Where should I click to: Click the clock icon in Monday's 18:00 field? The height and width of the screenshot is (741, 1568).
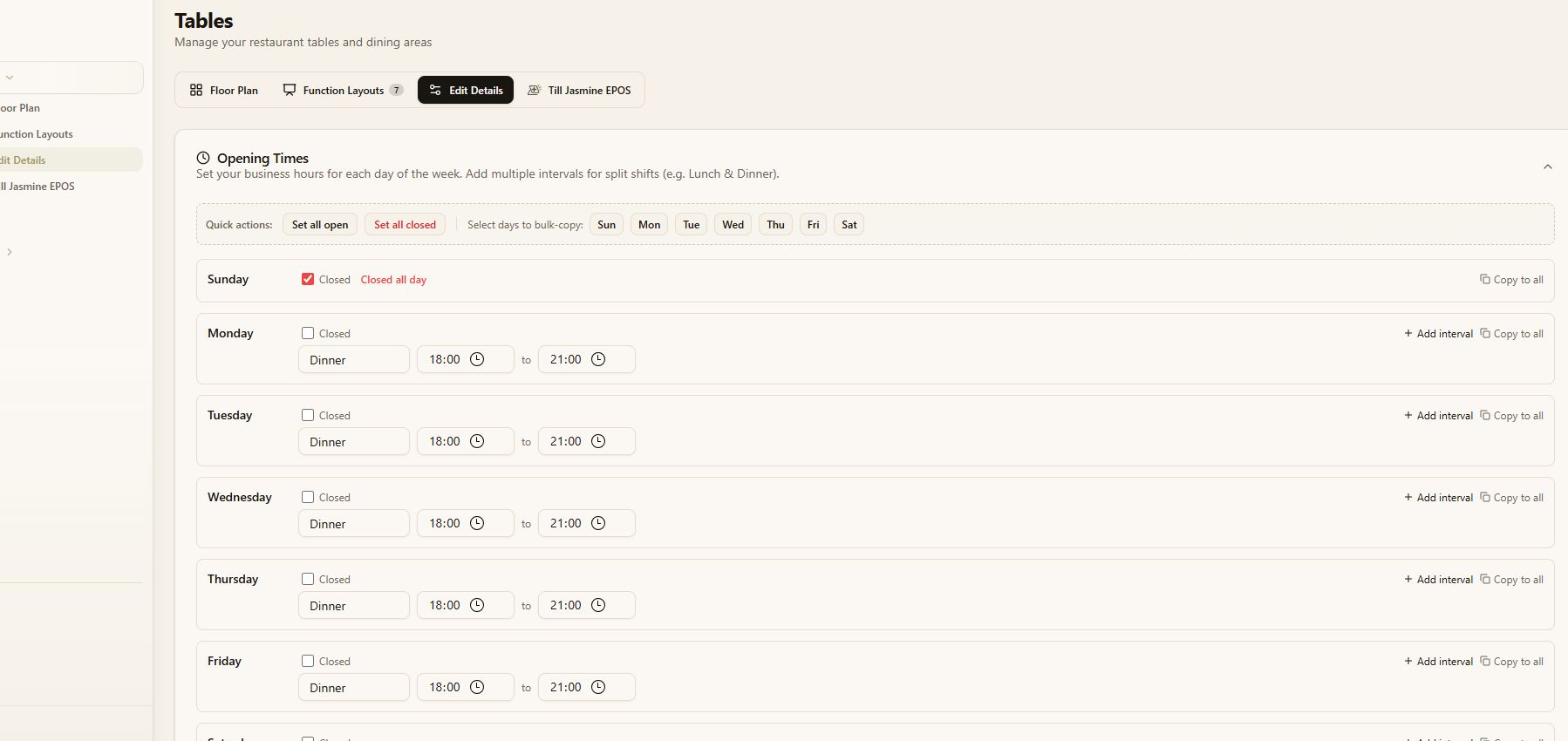pos(477,359)
